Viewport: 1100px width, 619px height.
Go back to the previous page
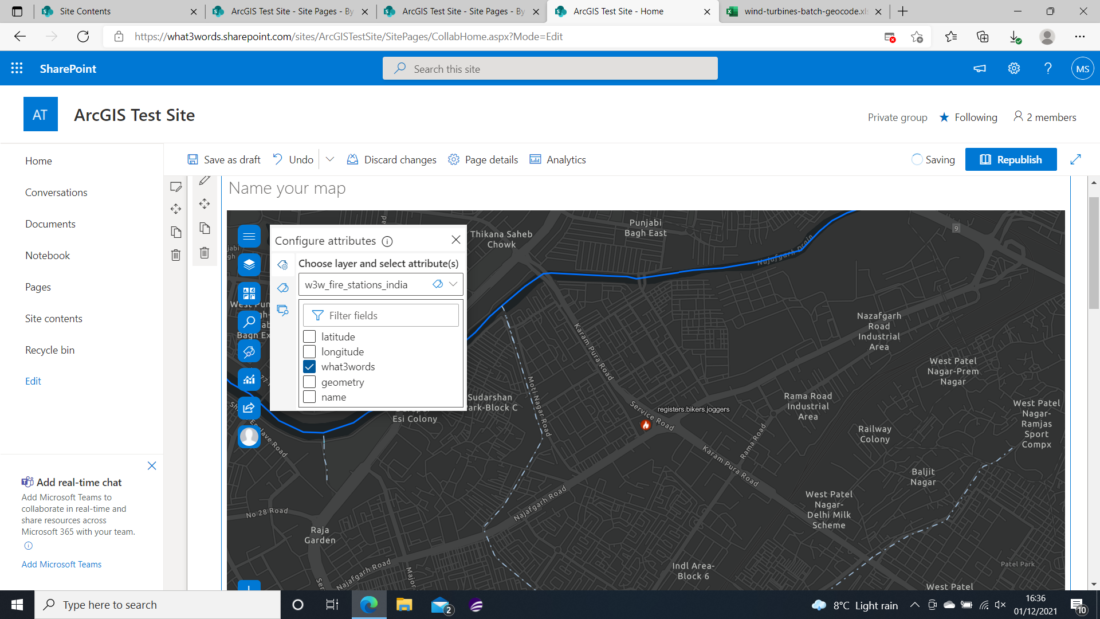pyautogui.click(x=20, y=36)
